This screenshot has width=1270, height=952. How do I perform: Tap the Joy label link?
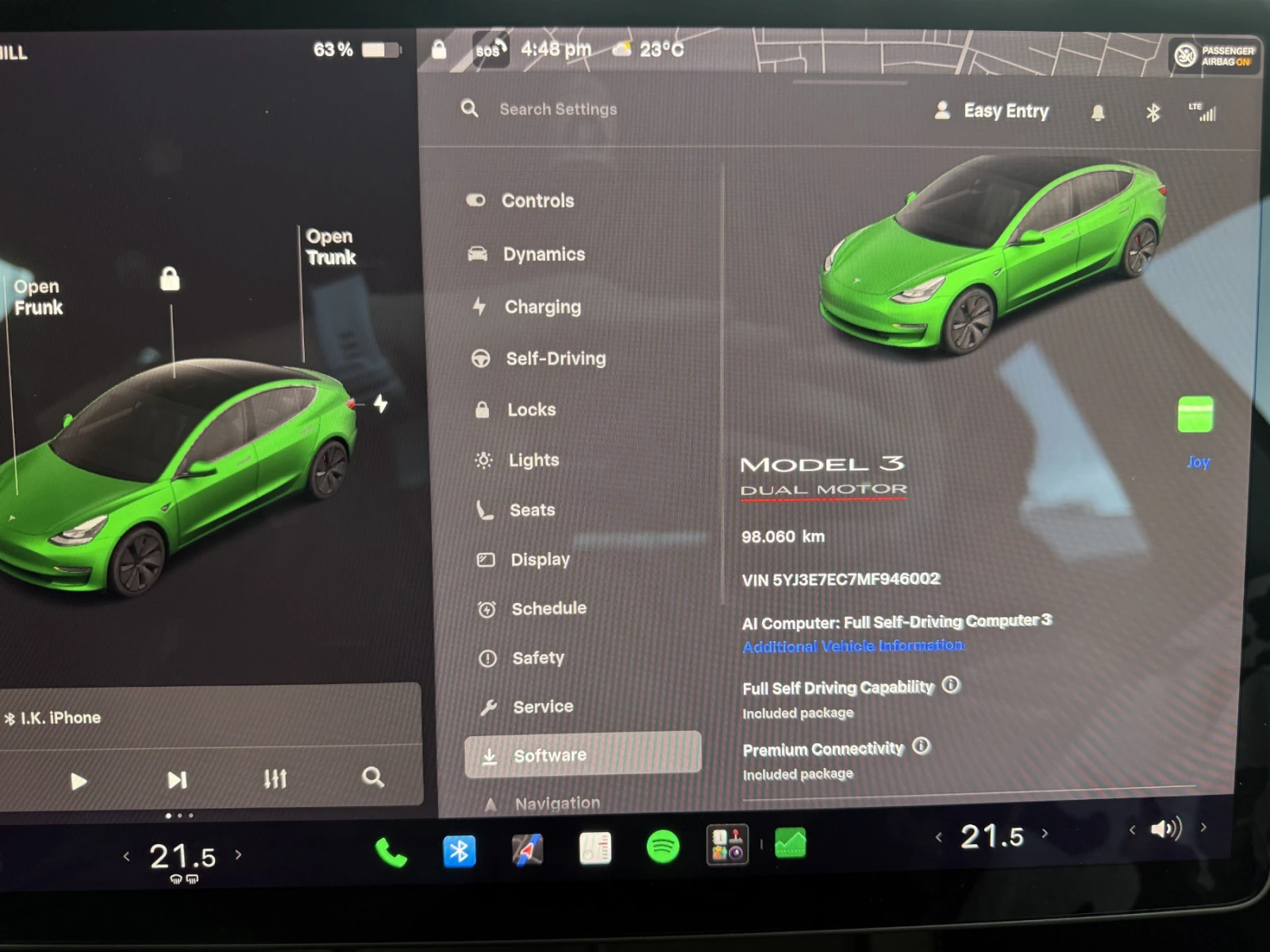pos(1199,462)
